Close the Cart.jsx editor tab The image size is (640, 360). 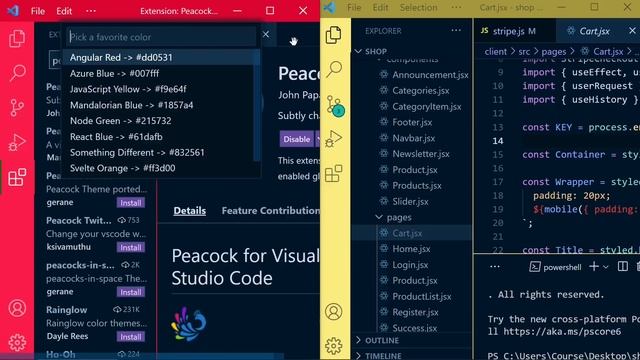[632, 31]
